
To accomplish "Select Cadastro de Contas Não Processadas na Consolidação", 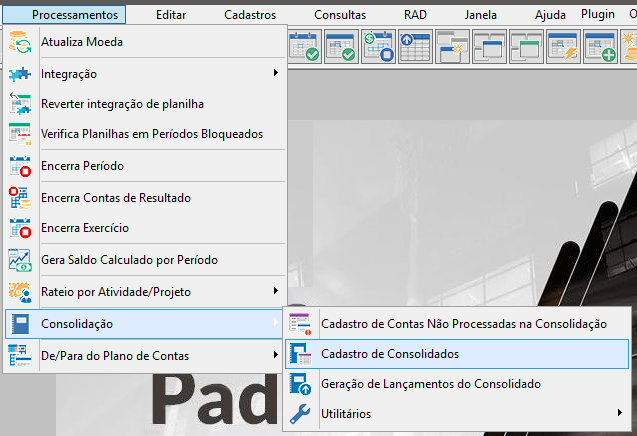I will point(457,324).
